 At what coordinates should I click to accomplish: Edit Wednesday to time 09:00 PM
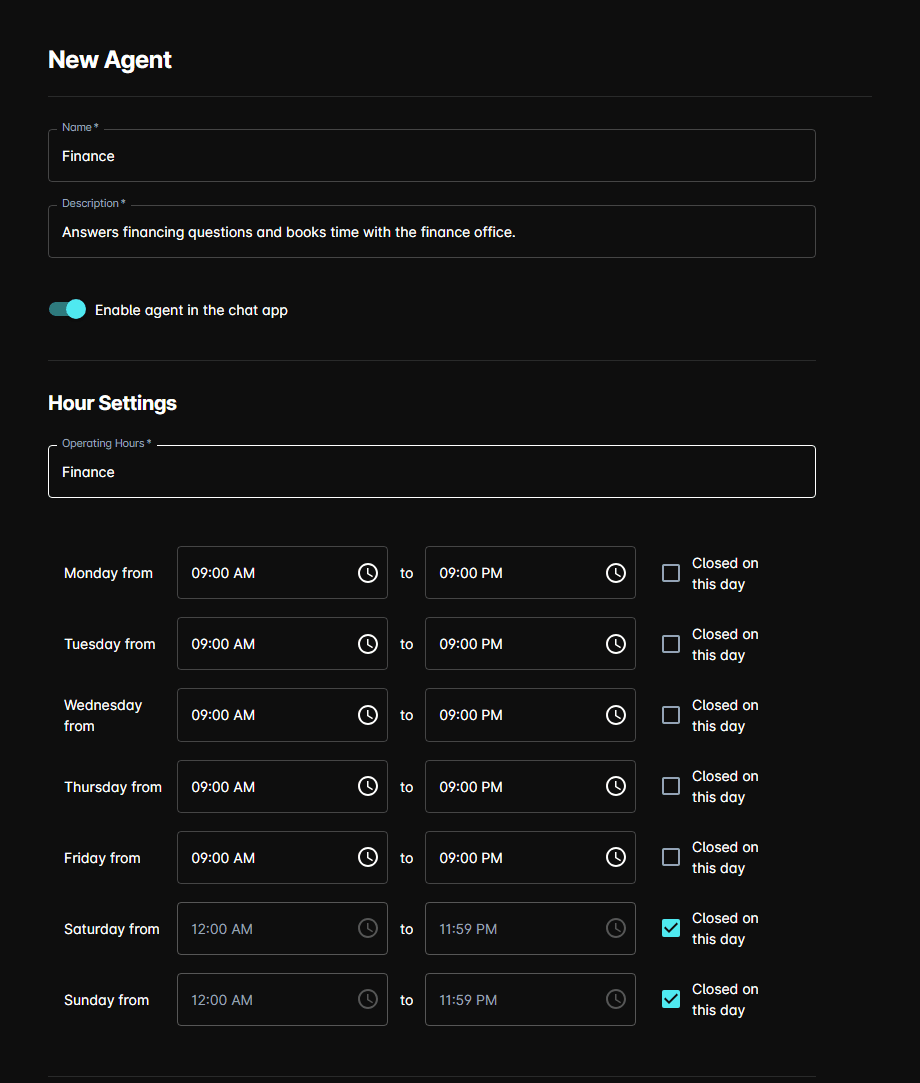[530, 715]
